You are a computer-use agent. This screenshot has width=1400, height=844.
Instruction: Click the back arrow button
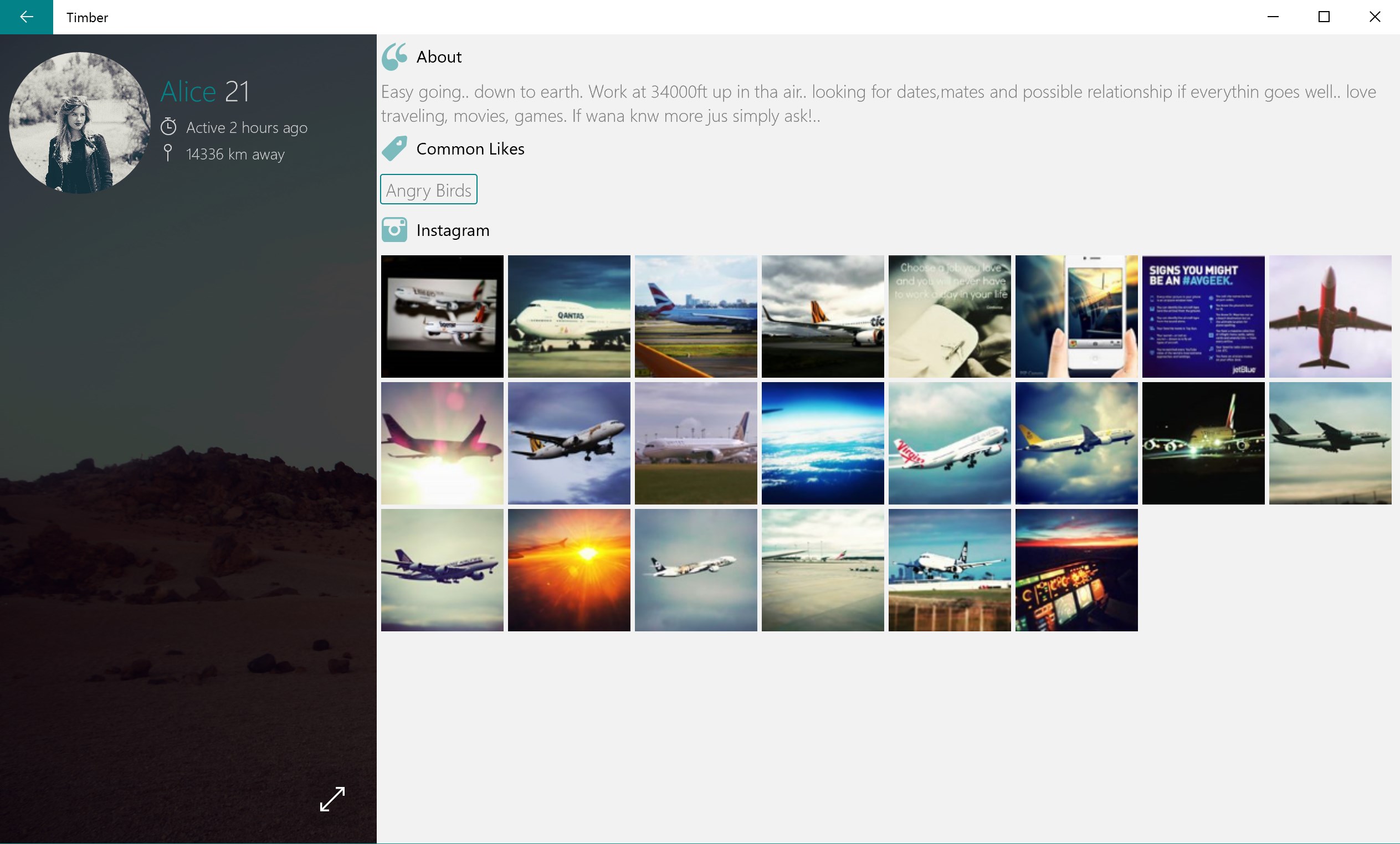(26, 17)
